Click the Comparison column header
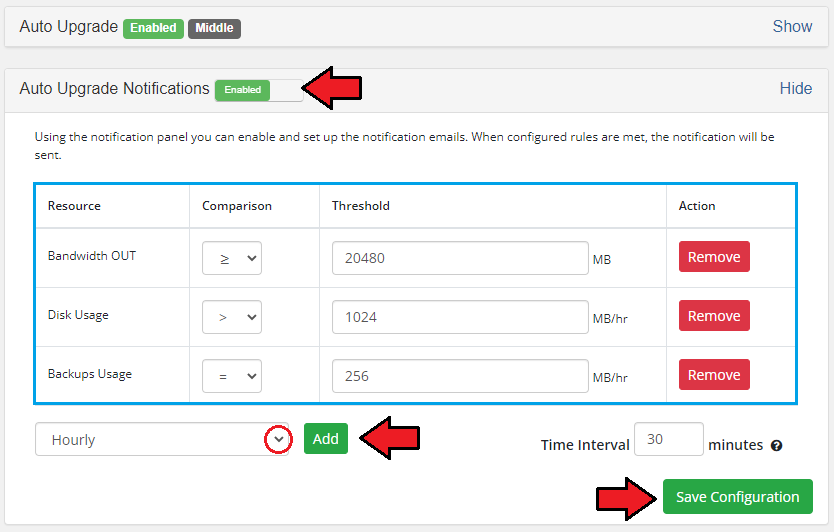This screenshot has width=834, height=532. click(237, 206)
